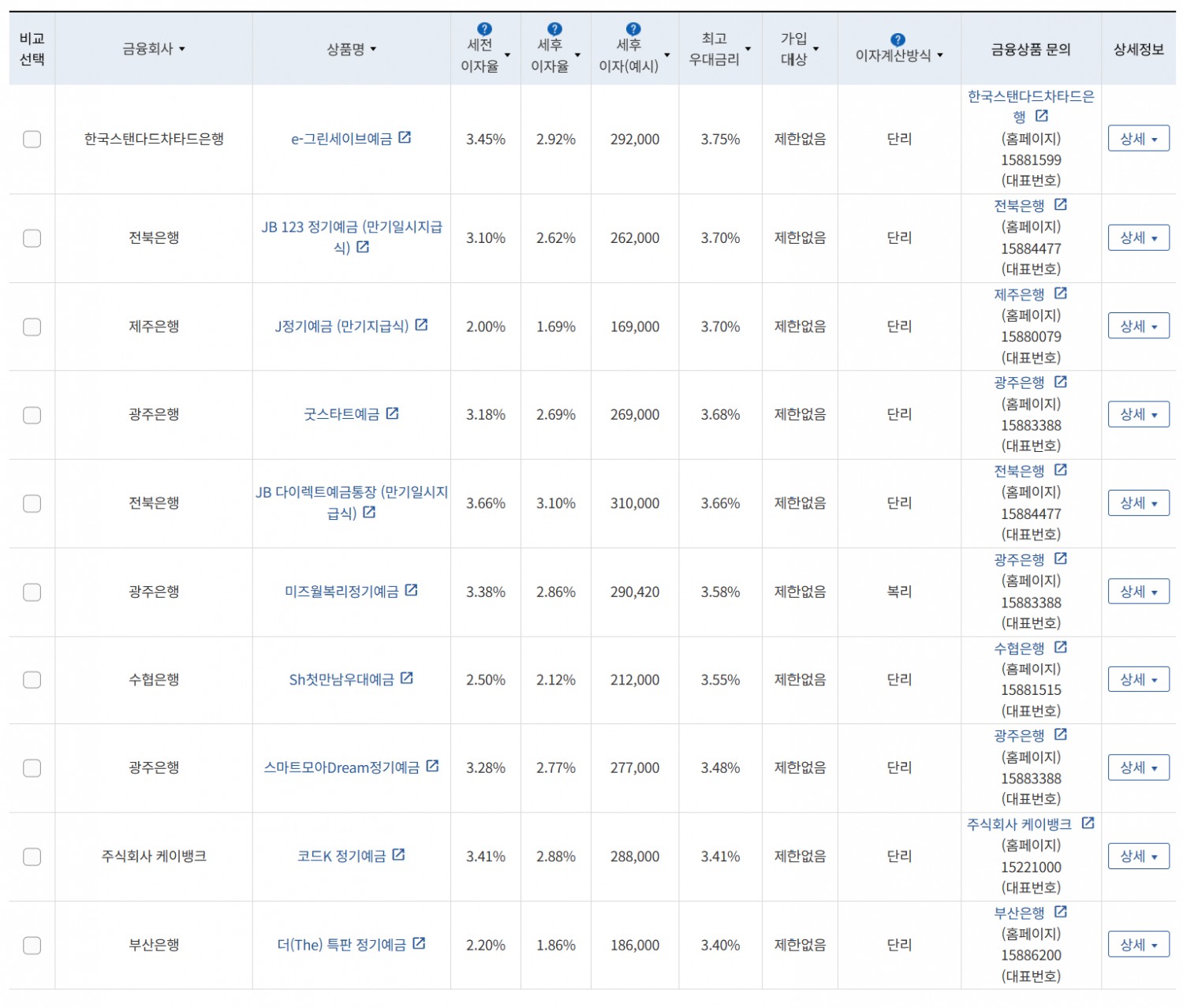
Task: Sort by 이자계산방식 column arrow
Action: 940,55
